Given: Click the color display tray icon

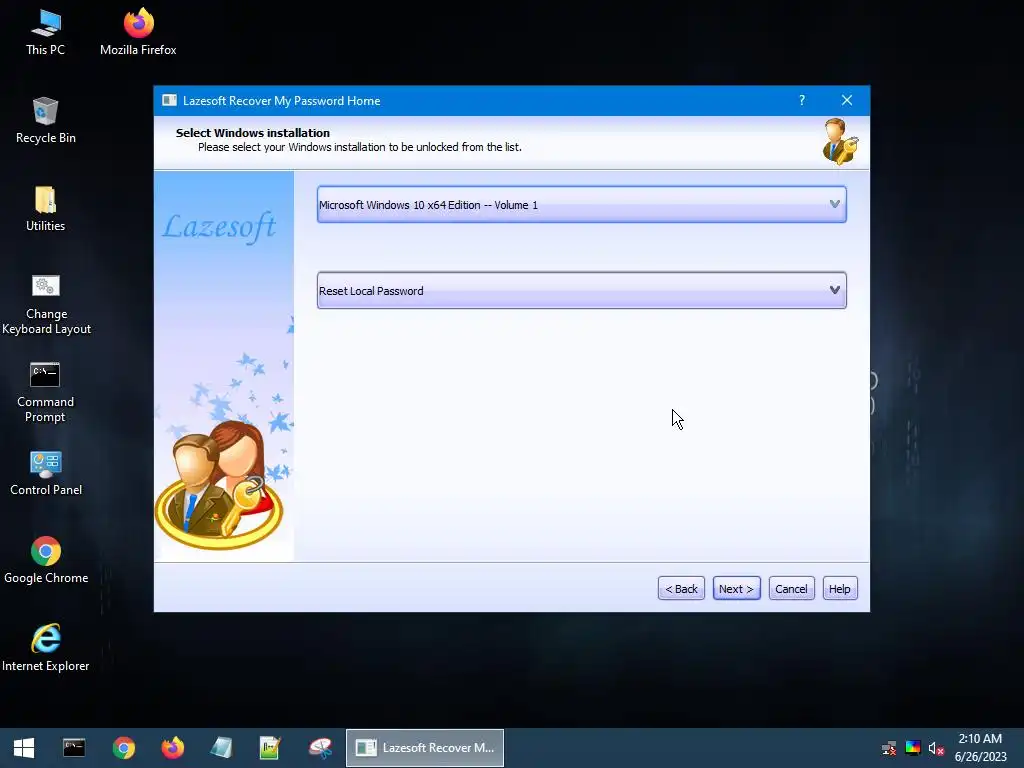Looking at the screenshot, I should coord(913,748).
